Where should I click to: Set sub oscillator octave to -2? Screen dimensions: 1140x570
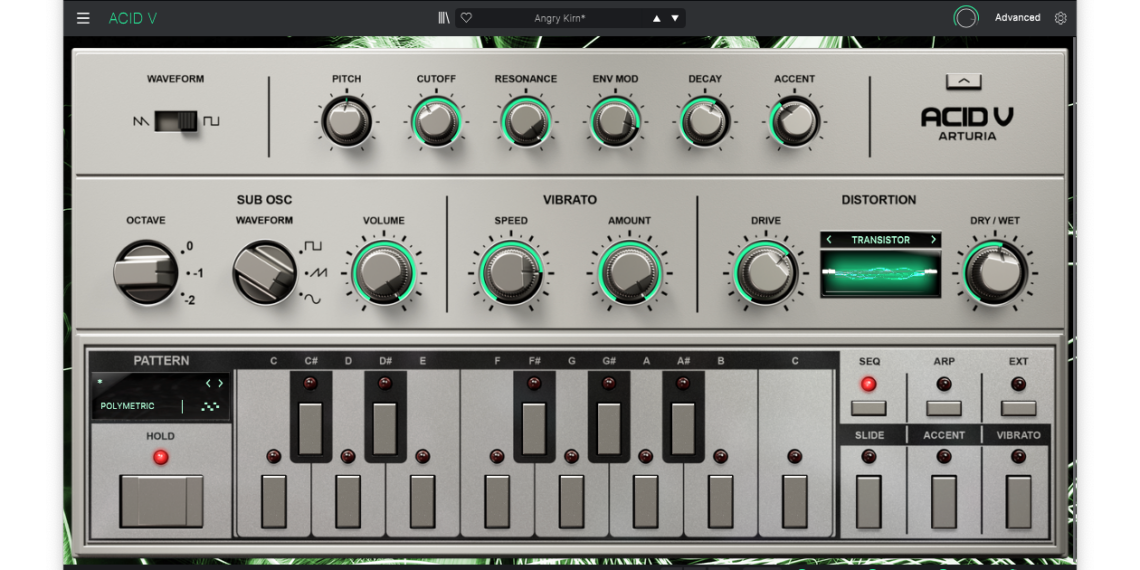[x=189, y=300]
